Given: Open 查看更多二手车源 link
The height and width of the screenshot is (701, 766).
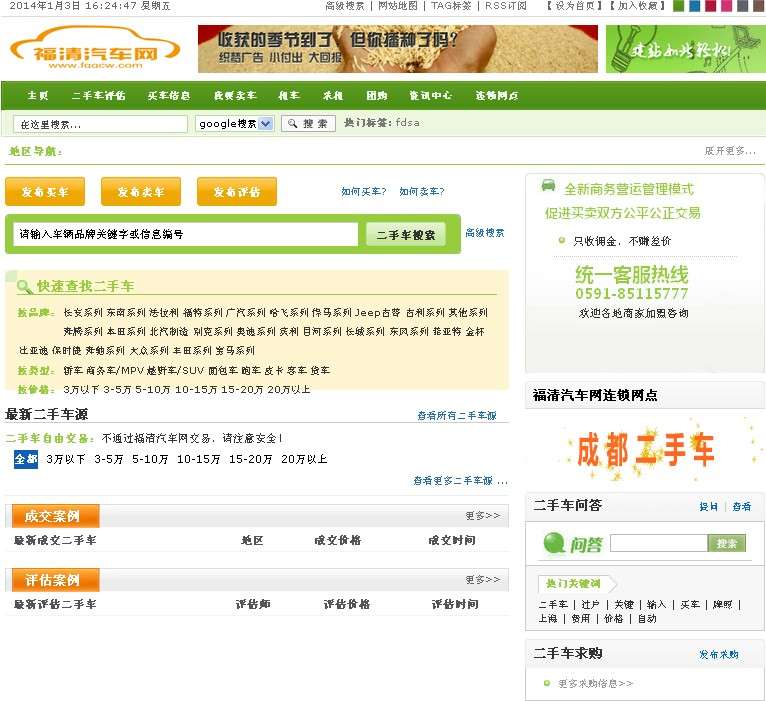Looking at the screenshot, I should point(460,481).
